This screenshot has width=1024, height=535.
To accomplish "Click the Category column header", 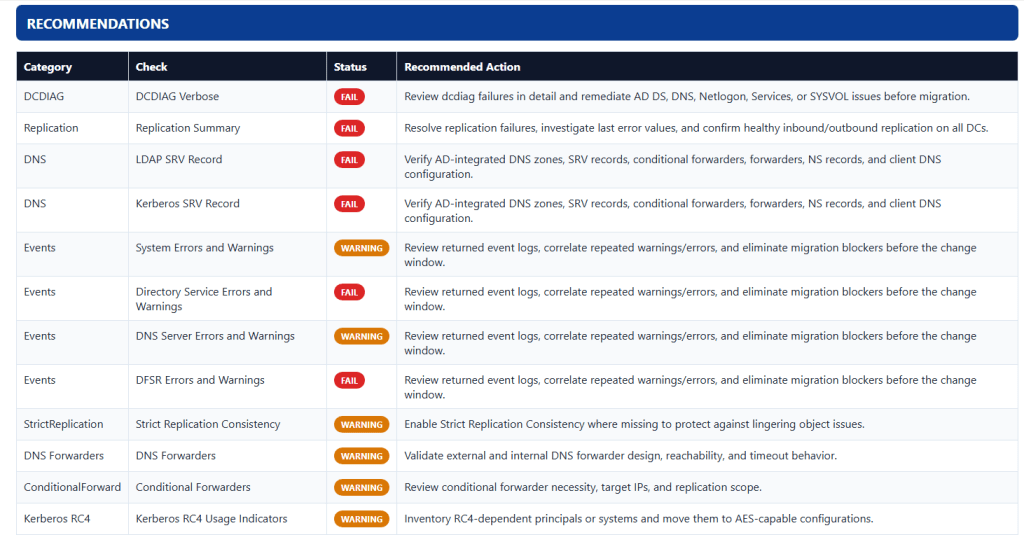I will pos(48,67).
